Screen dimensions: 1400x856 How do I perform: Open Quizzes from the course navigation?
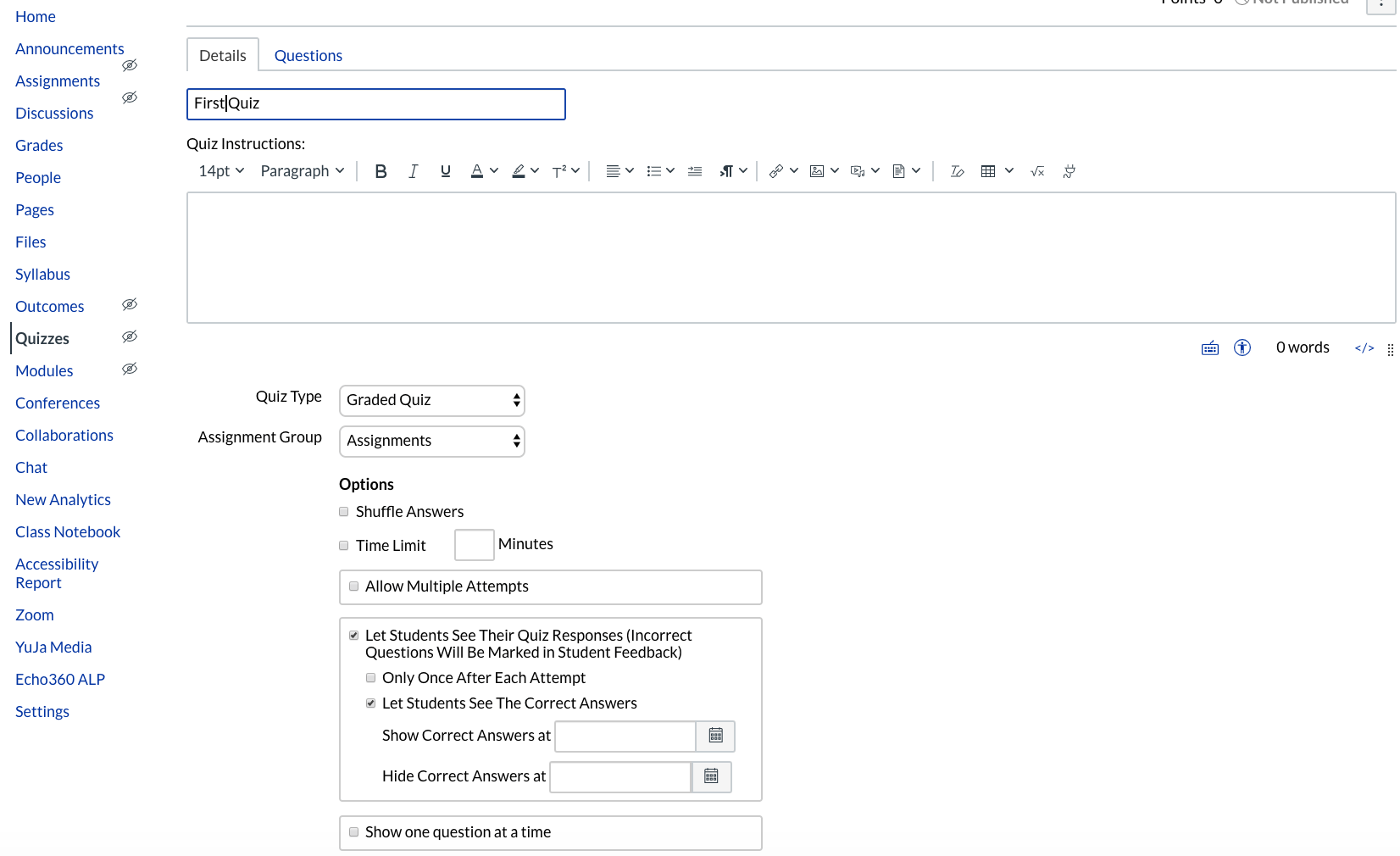click(42, 338)
